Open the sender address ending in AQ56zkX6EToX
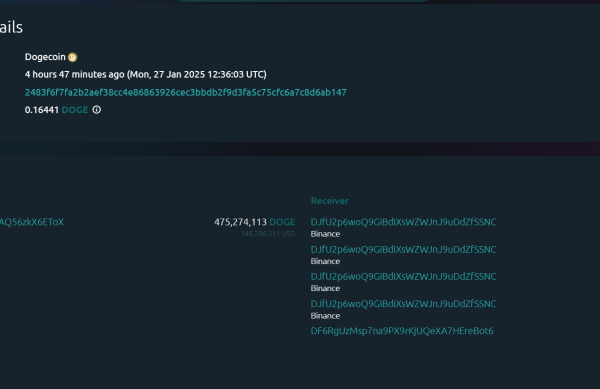Viewport: 600px width, 389px height. pos(32,222)
